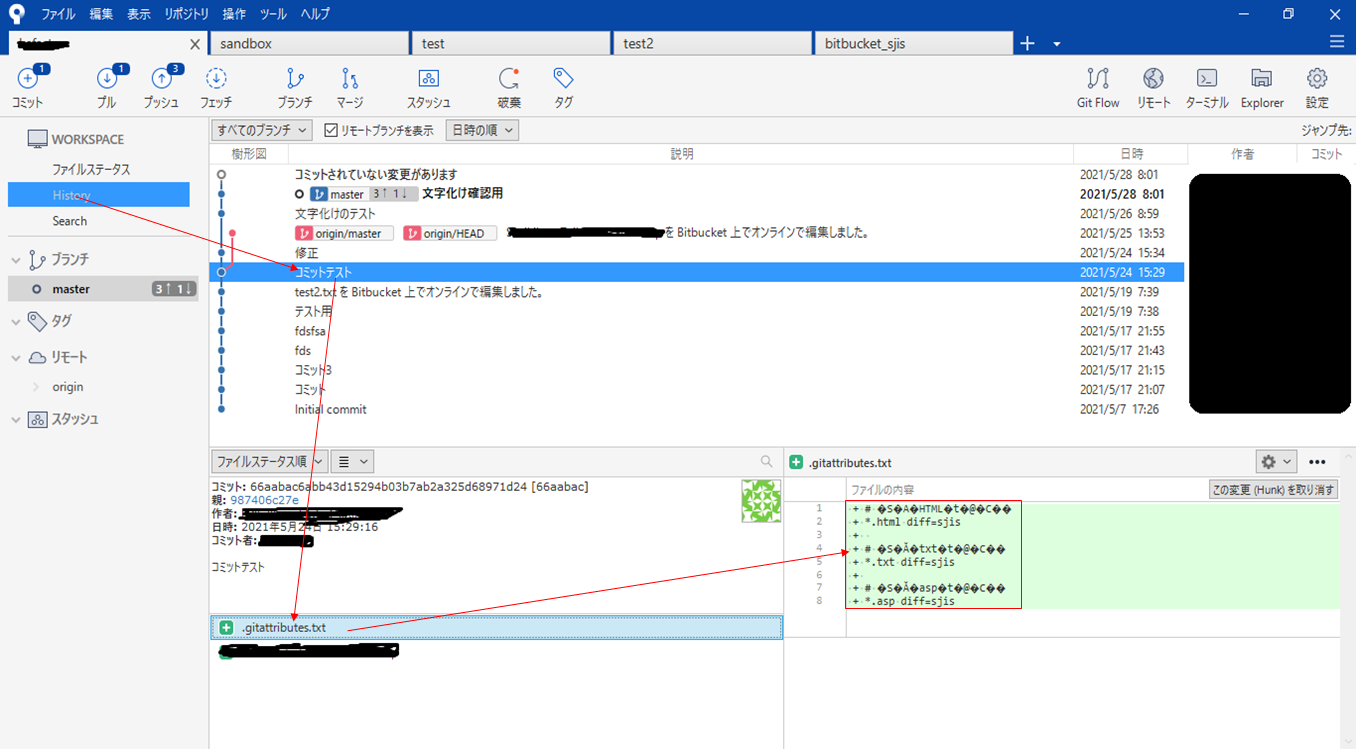Click the search magnifier in the file panel
This screenshot has width=1356, height=749.
(x=767, y=461)
